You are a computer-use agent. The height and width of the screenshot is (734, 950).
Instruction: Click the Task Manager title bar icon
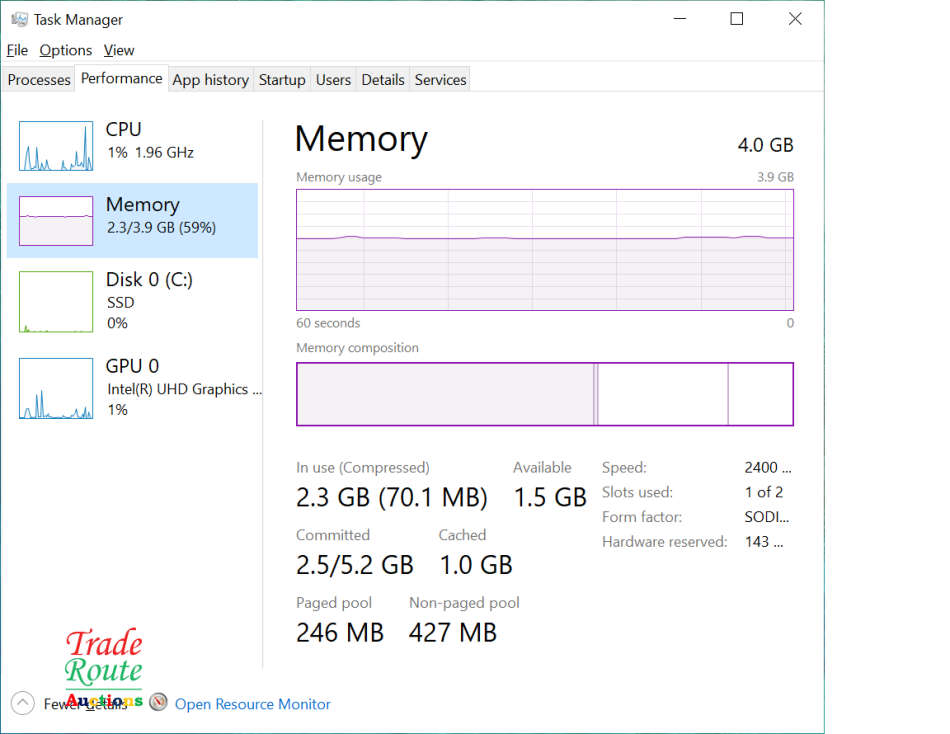click(19, 19)
